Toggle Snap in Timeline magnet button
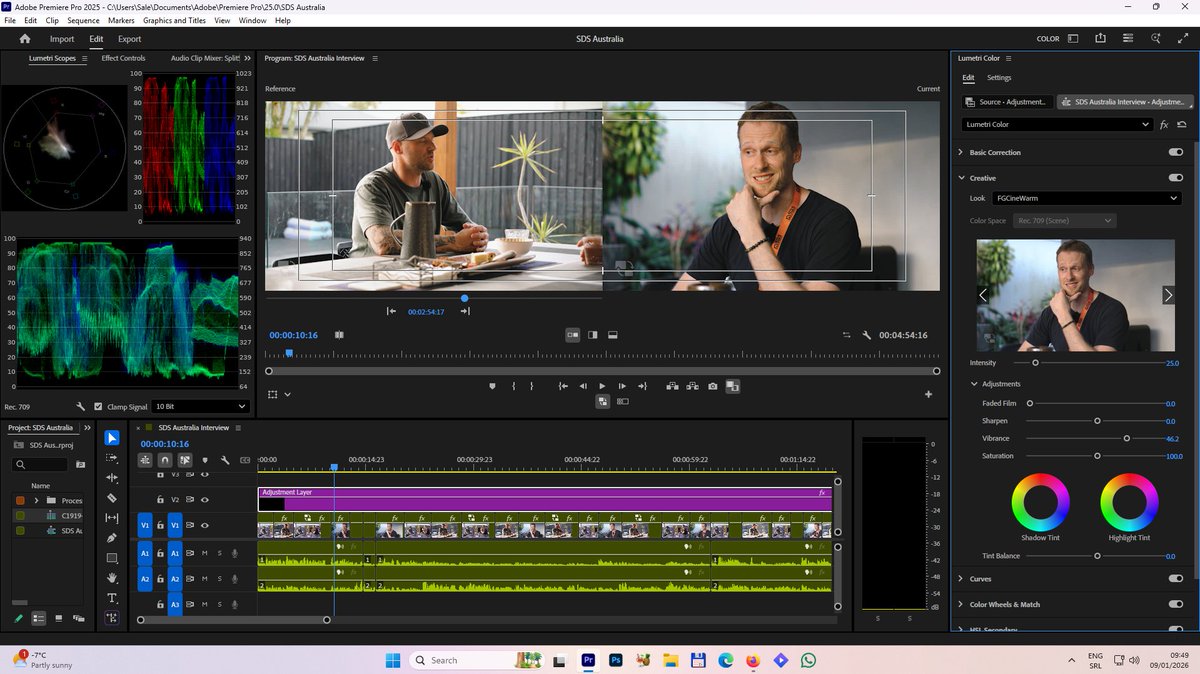 [165, 460]
